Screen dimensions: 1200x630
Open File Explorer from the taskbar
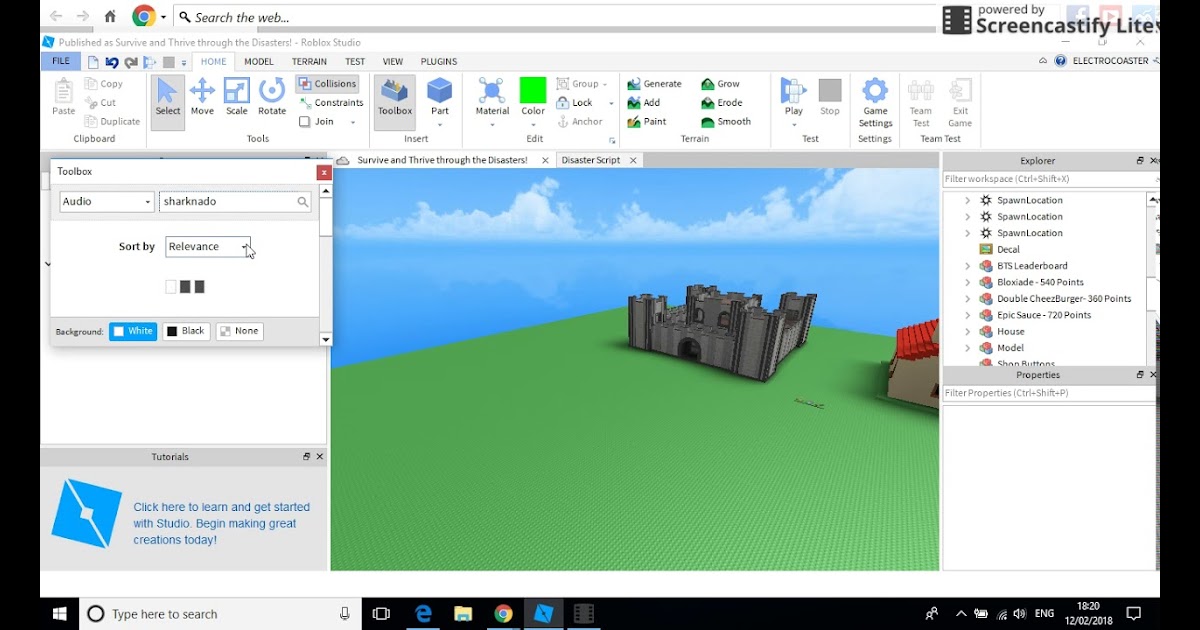click(x=463, y=614)
